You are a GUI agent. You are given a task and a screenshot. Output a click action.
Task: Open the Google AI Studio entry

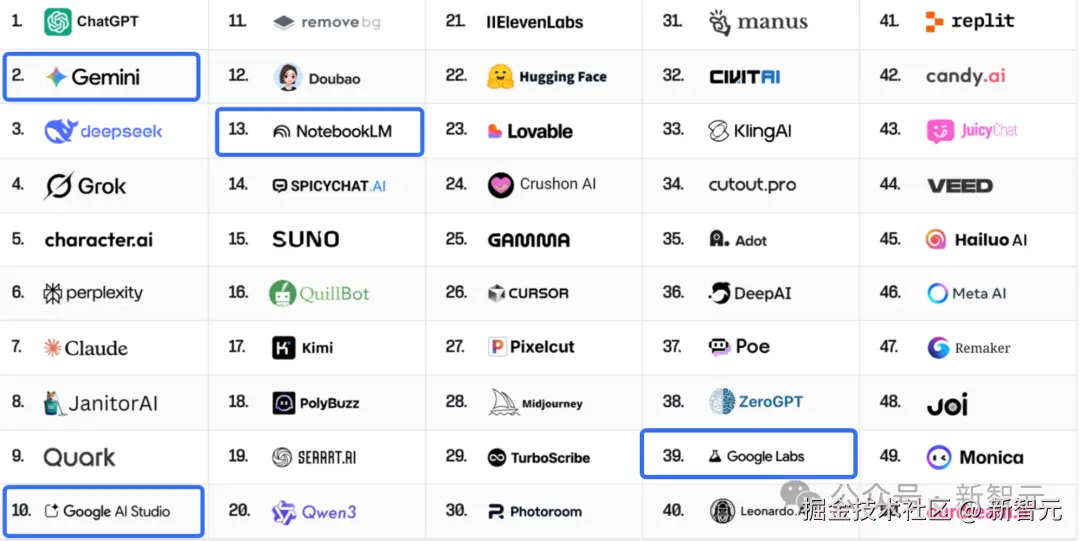point(103,511)
